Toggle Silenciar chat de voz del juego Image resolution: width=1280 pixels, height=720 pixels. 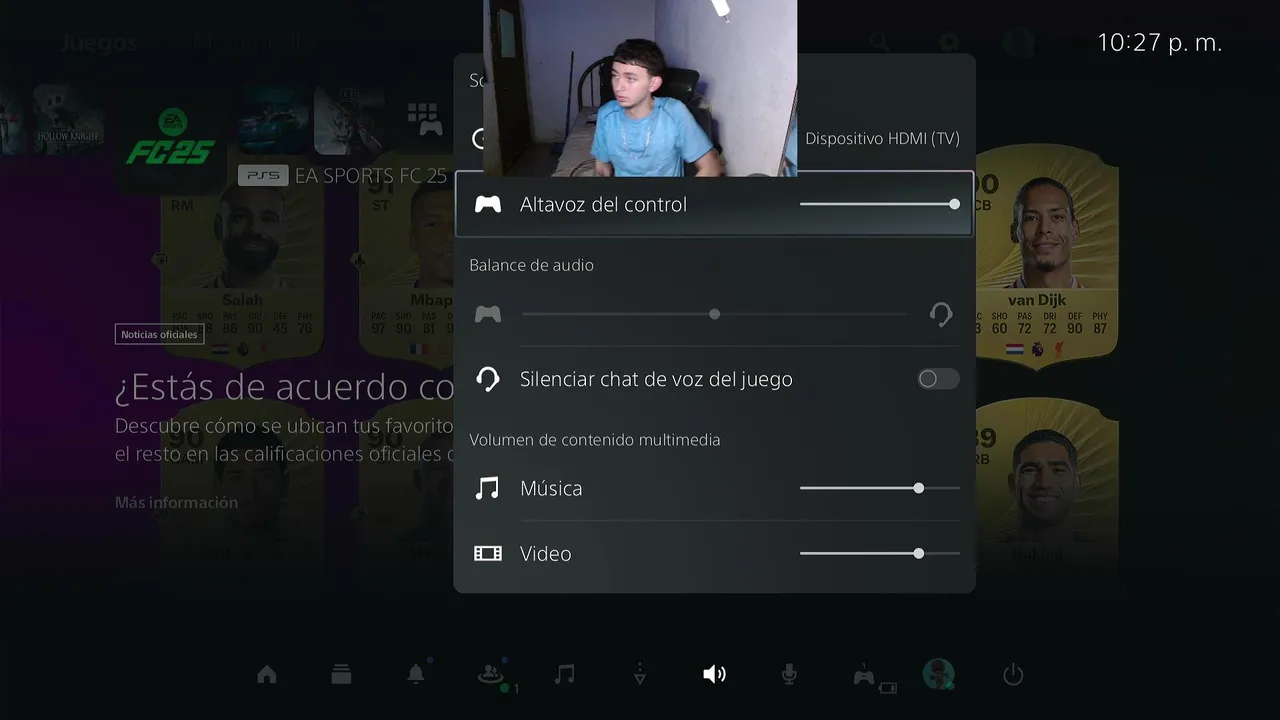pyautogui.click(x=938, y=379)
